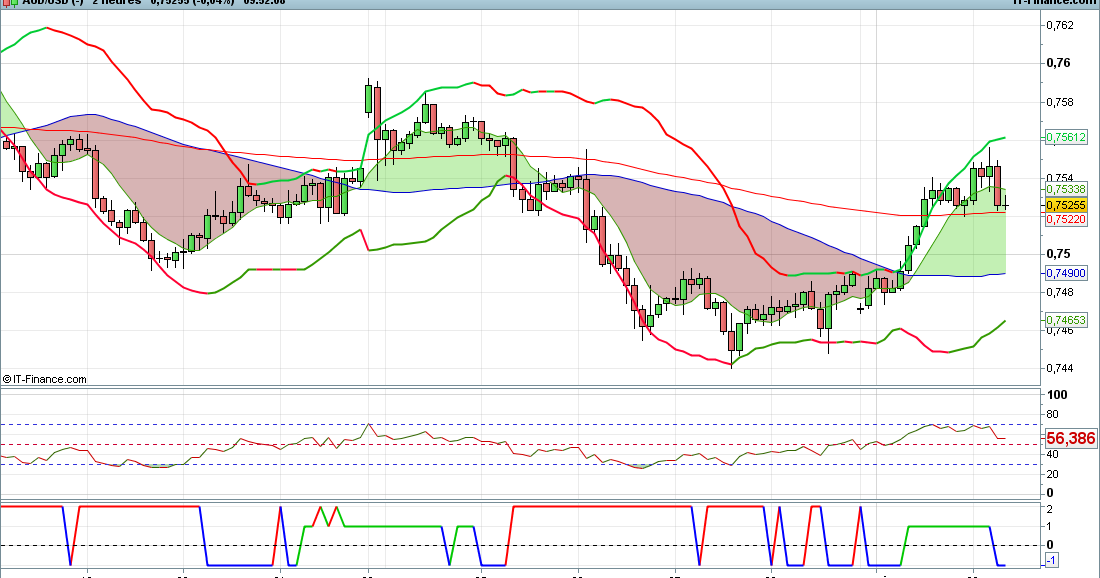Select the 1 level on bottom indicator scale

(1049, 527)
